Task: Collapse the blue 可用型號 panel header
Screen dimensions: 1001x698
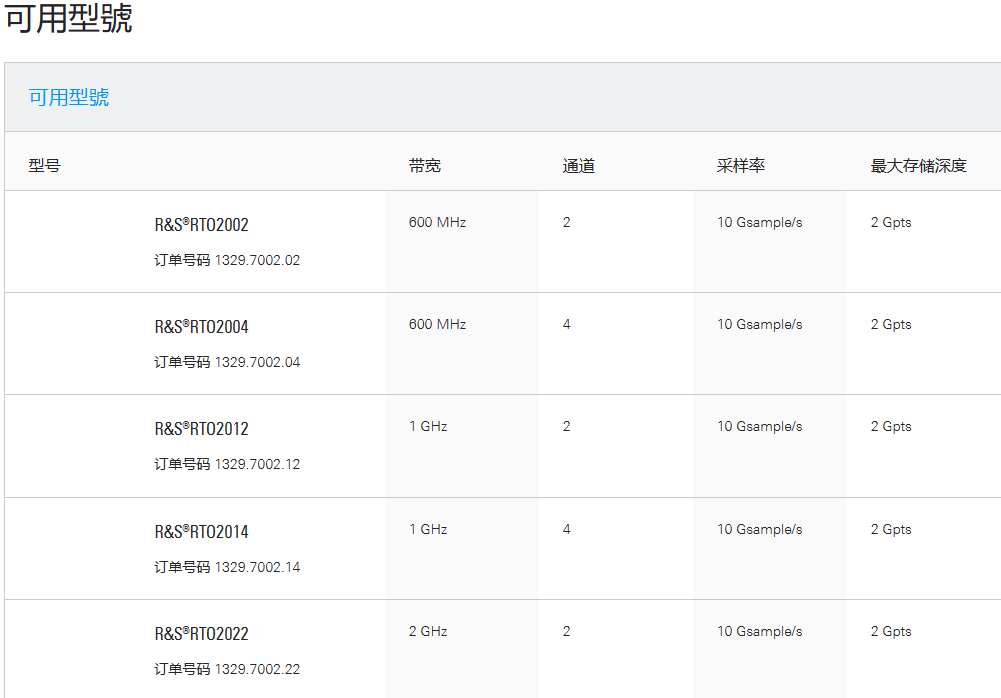Action: pos(69,97)
